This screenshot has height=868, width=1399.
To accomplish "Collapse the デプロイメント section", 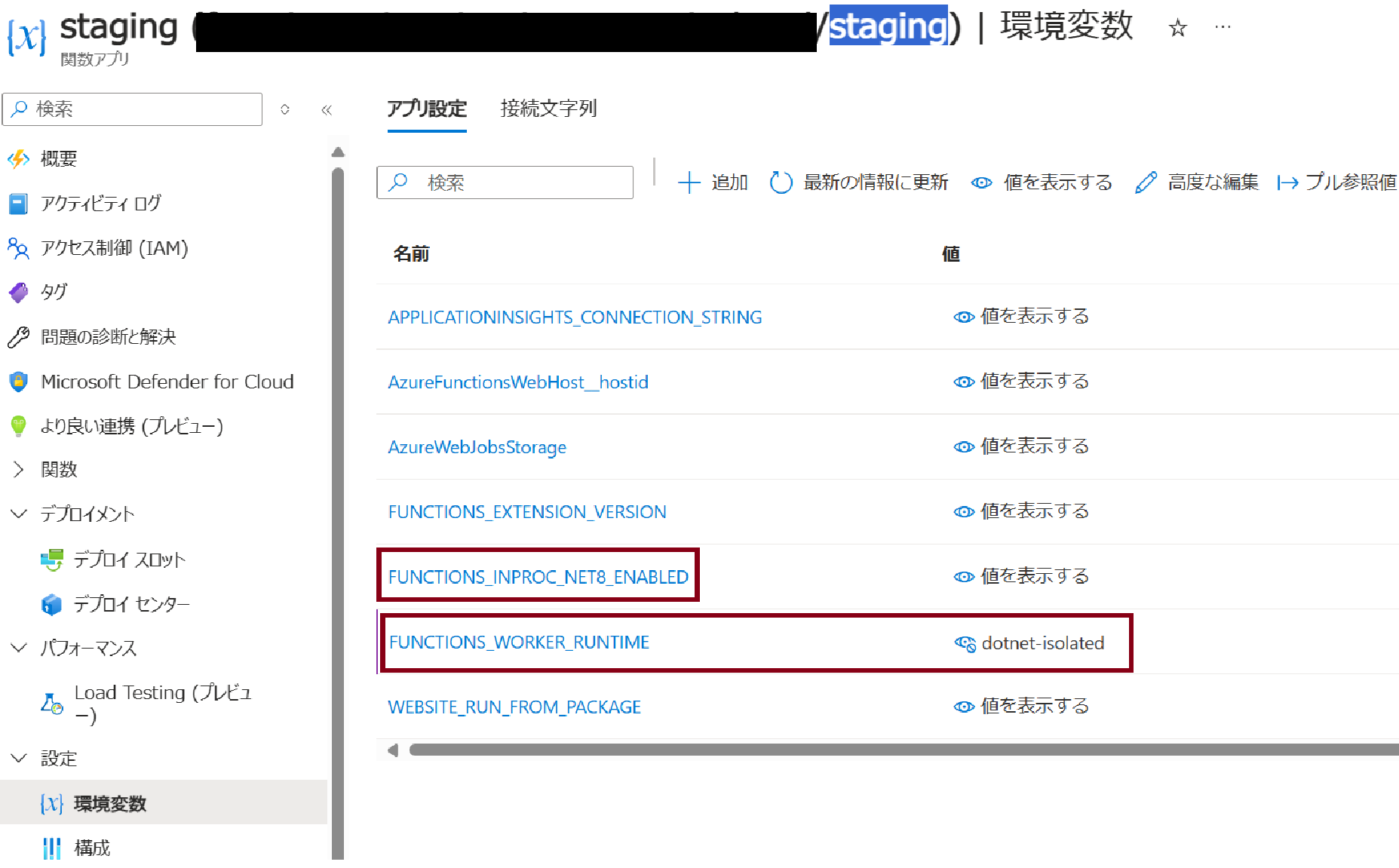I will tap(19, 514).
